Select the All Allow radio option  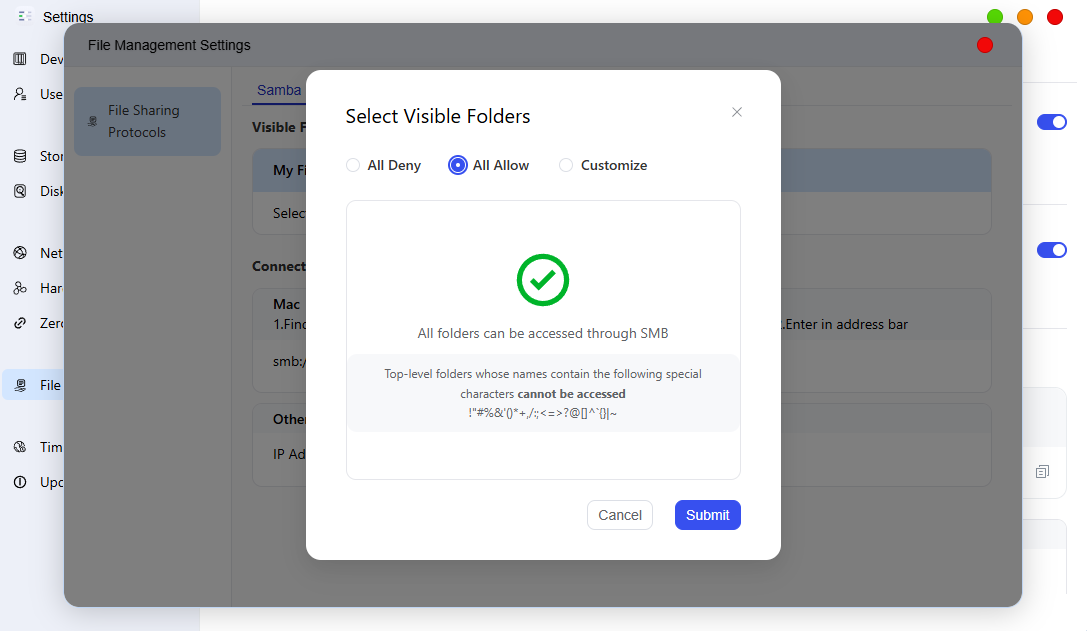(458, 165)
